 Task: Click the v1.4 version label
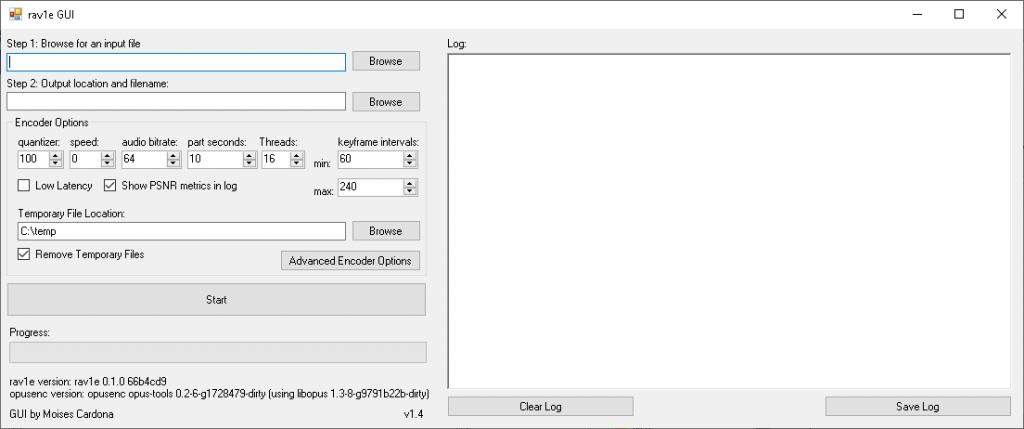point(413,414)
